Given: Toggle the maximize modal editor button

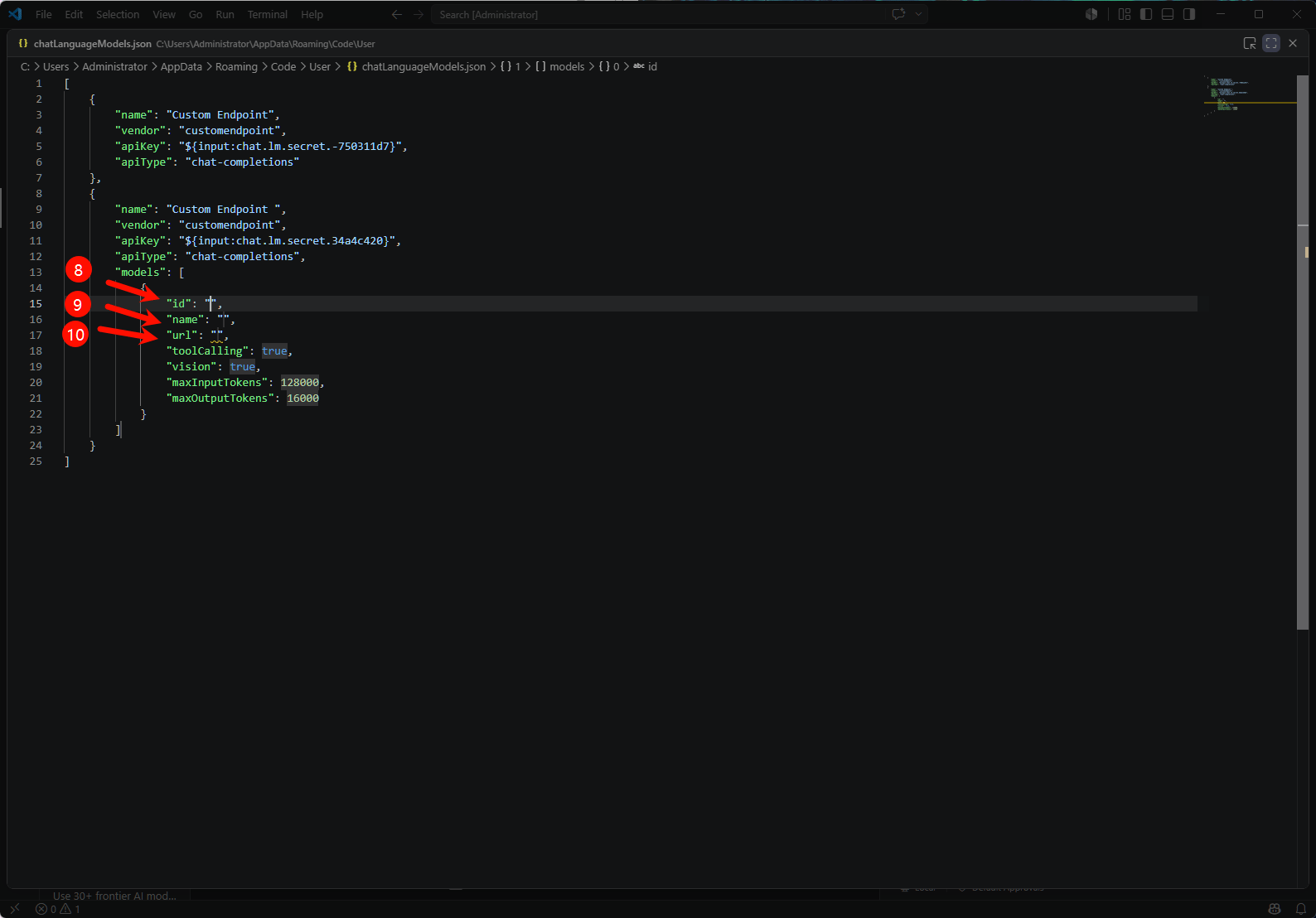Looking at the screenshot, I should click(1271, 43).
